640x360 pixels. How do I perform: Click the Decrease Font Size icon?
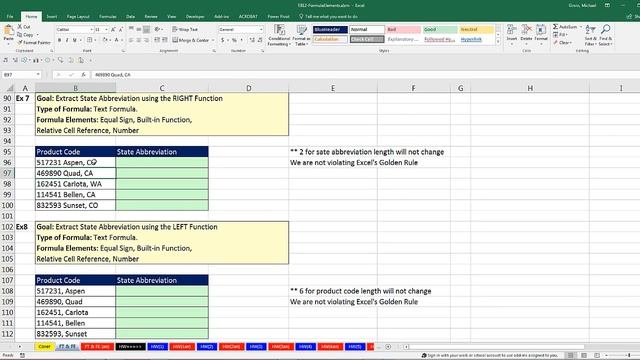pyautogui.click(x=121, y=29)
